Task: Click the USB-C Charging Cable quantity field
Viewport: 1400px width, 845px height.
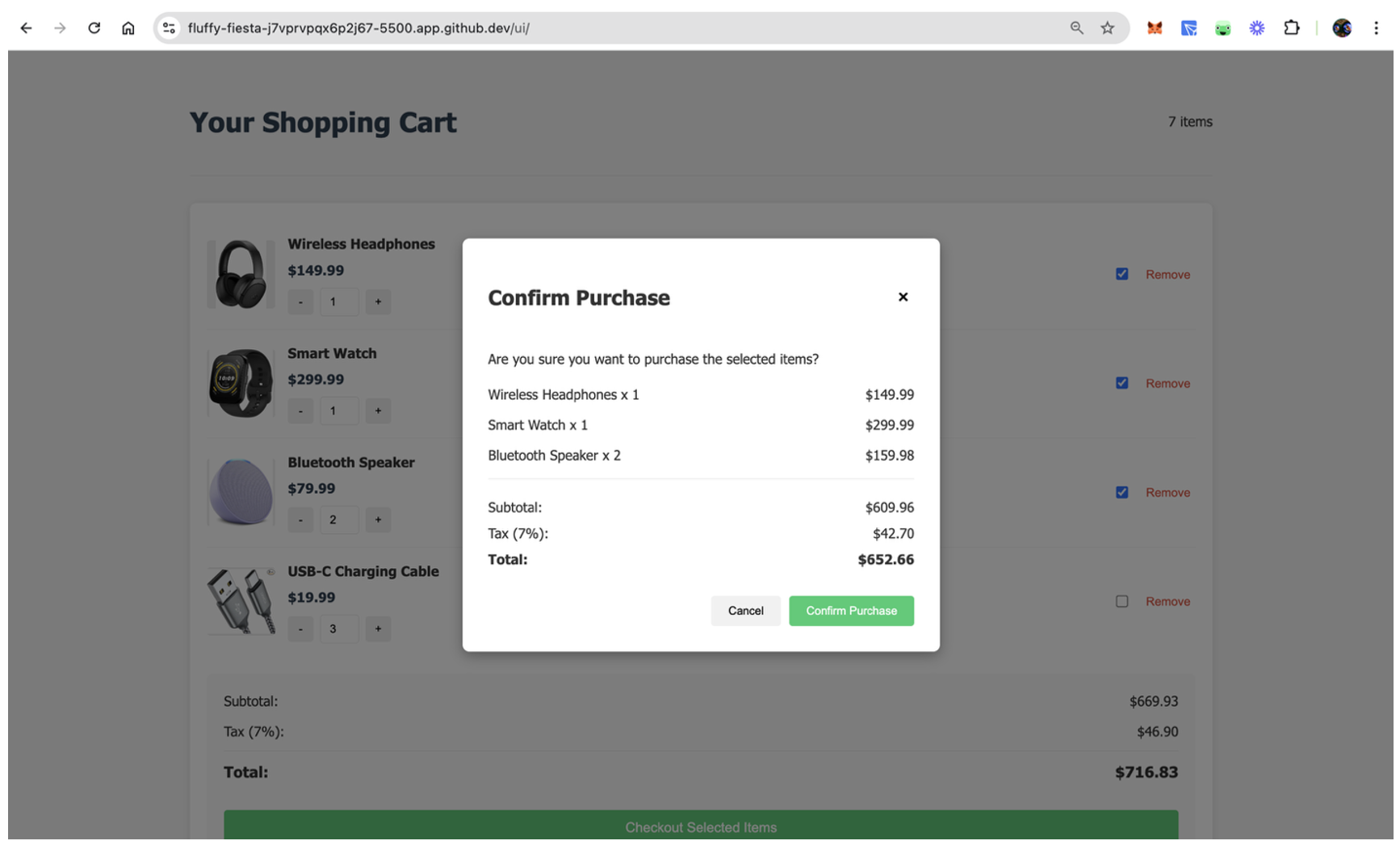Action: tap(339, 629)
